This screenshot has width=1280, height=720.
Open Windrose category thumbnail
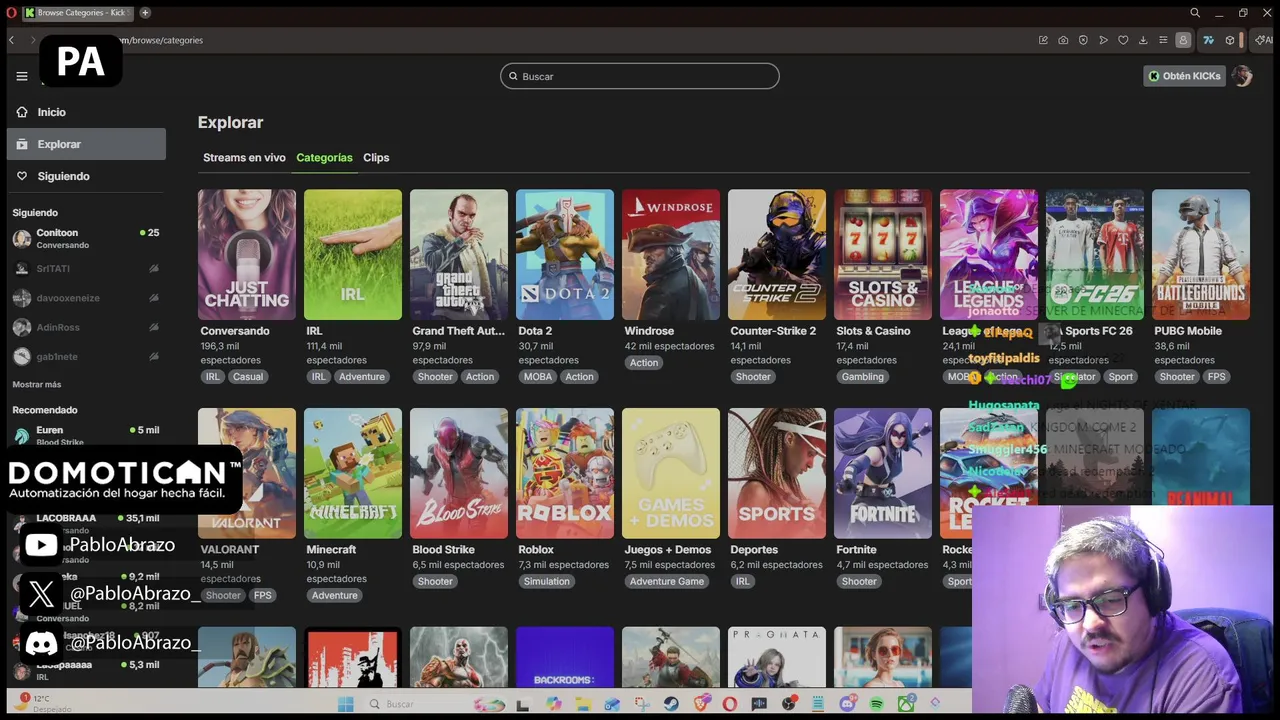click(x=671, y=255)
